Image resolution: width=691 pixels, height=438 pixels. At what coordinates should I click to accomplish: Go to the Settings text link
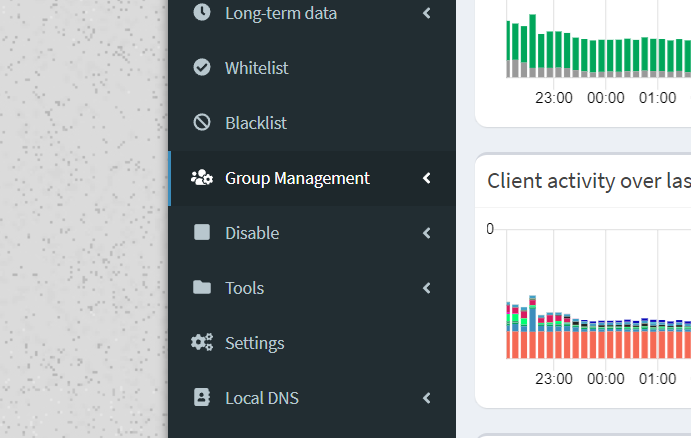tap(254, 343)
